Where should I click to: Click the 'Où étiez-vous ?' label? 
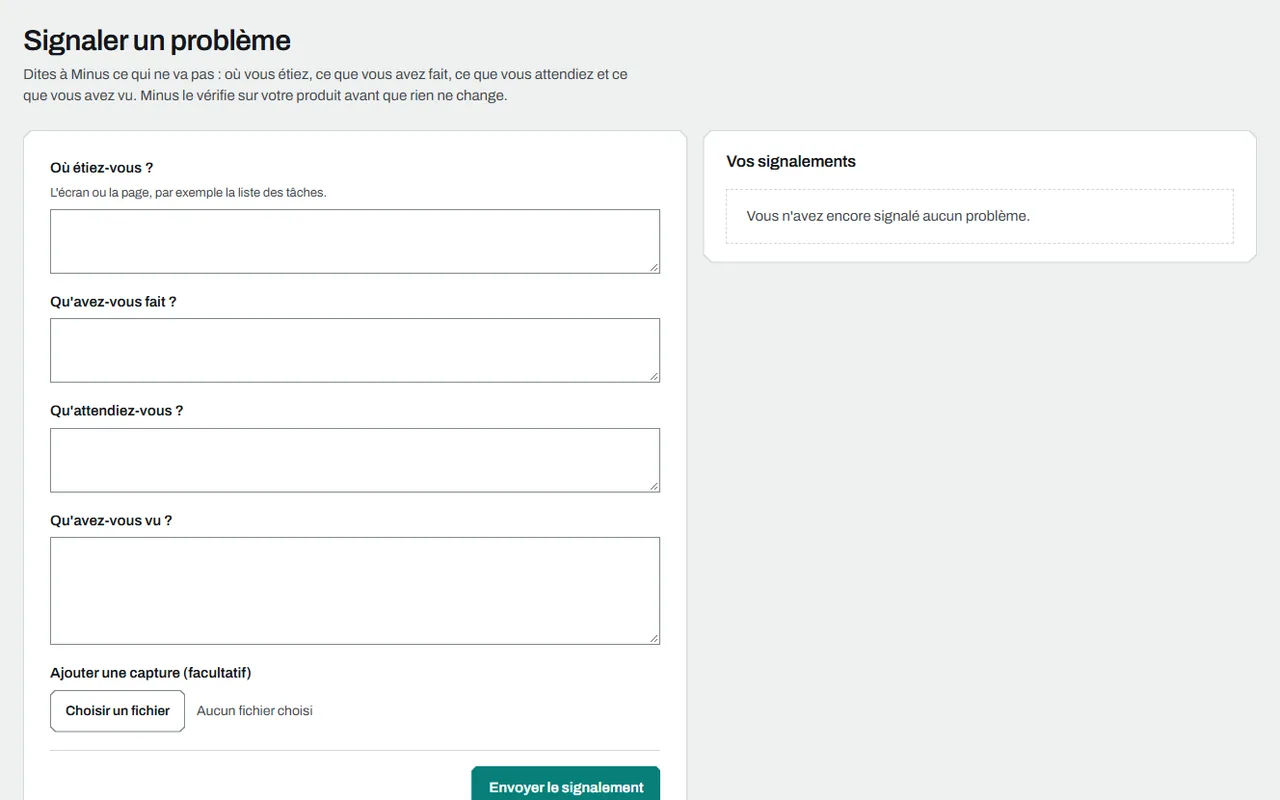102,168
